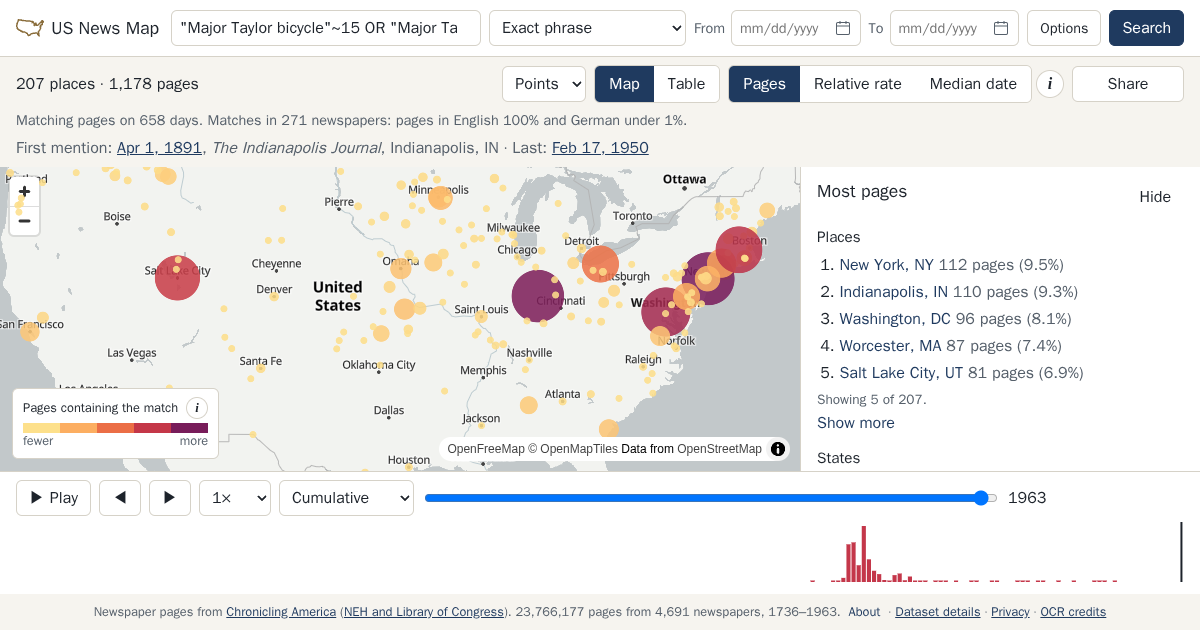The height and width of the screenshot is (630, 1200).
Task: Click the Minneapolis map circle
Action: pyautogui.click(x=440, y=198)
